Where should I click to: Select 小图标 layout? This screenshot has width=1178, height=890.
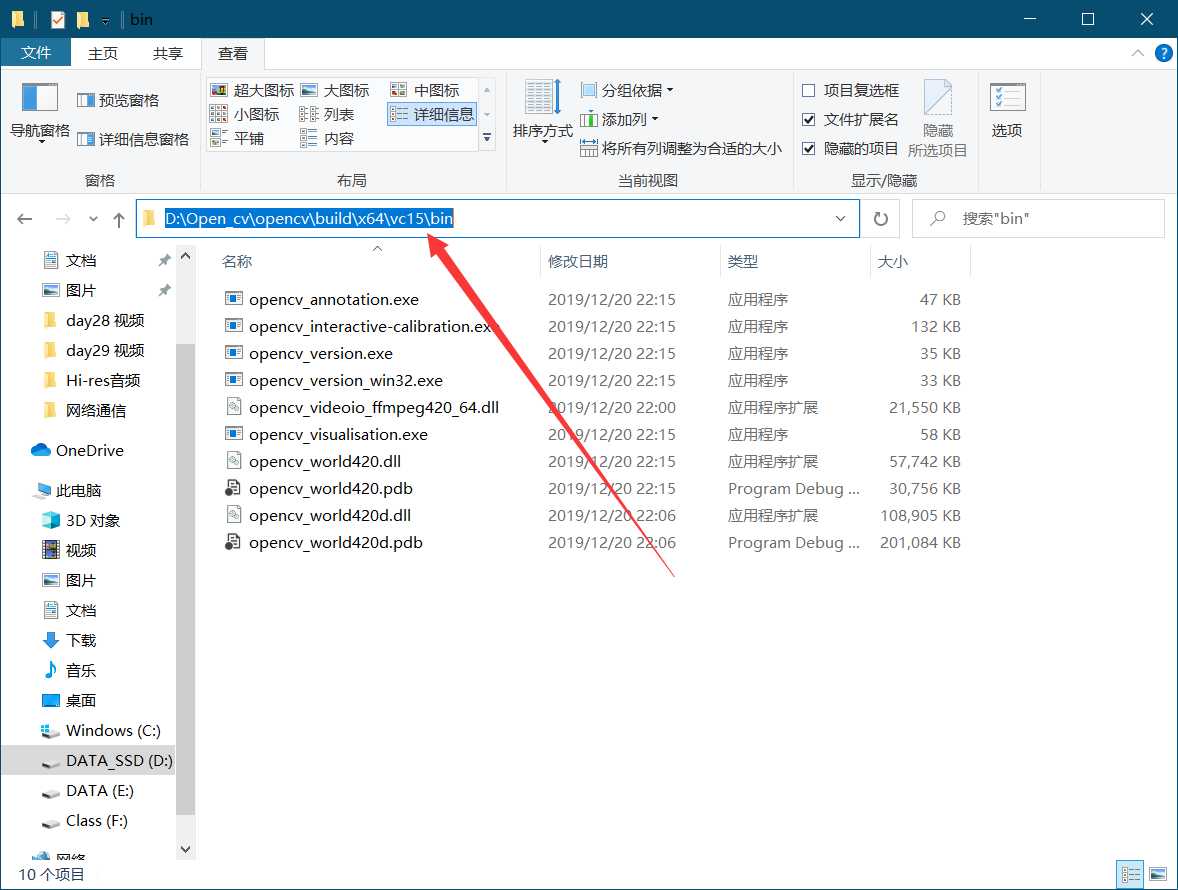point(245,114)
